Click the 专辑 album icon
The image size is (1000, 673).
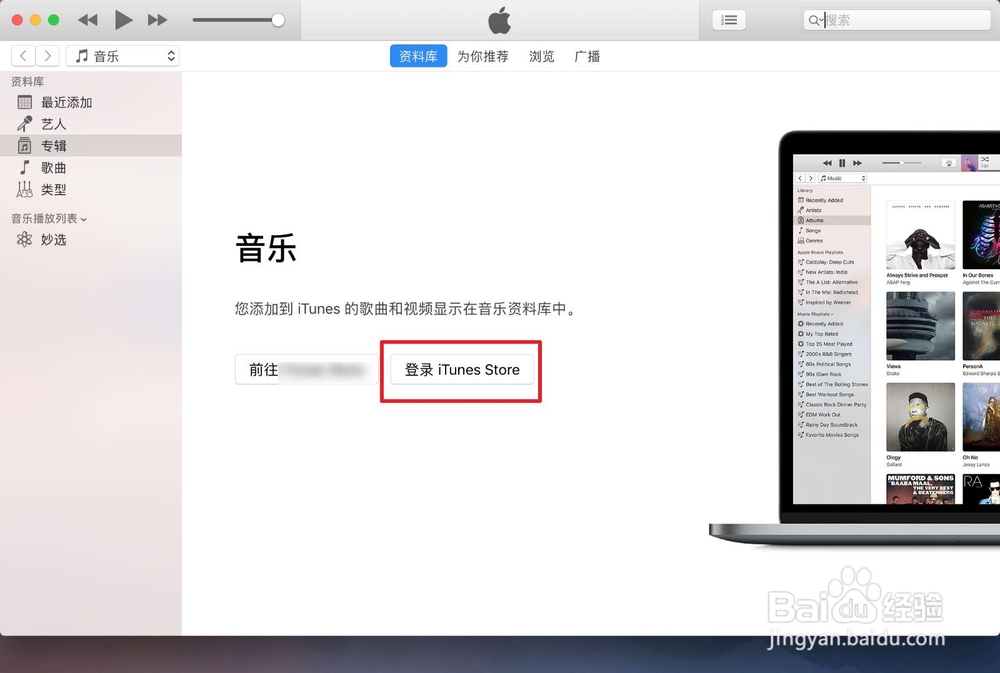[x=24, y=145]
